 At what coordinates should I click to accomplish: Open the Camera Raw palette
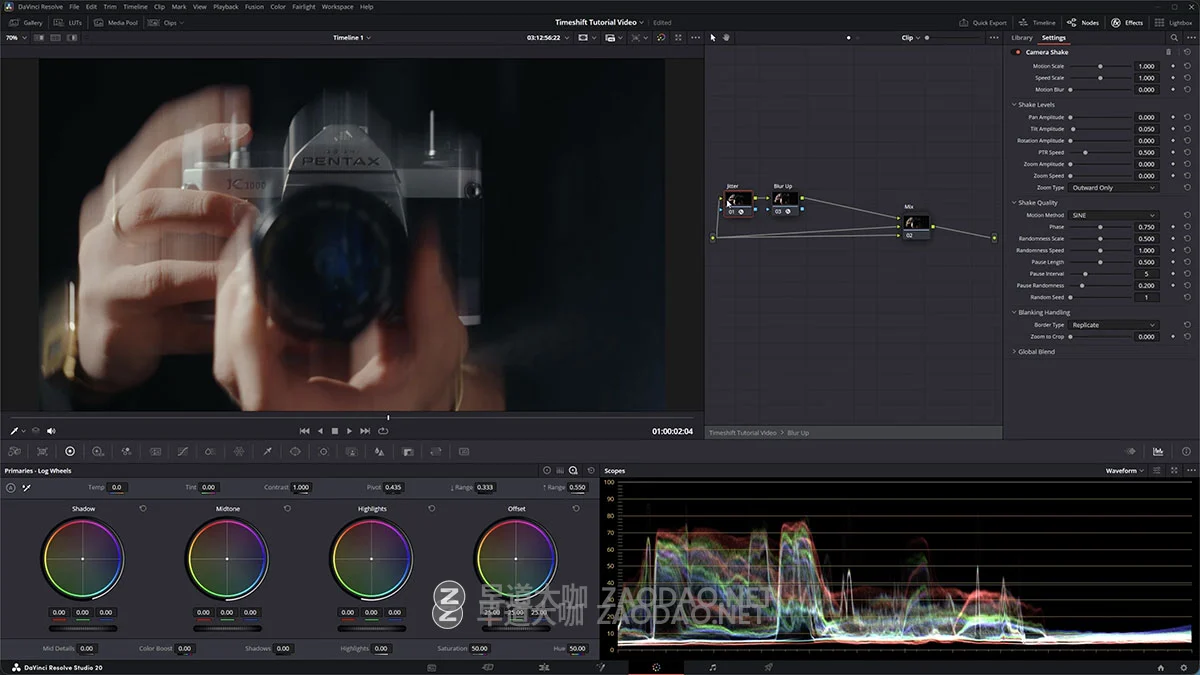pyautogui.click(x=14, y=451)
